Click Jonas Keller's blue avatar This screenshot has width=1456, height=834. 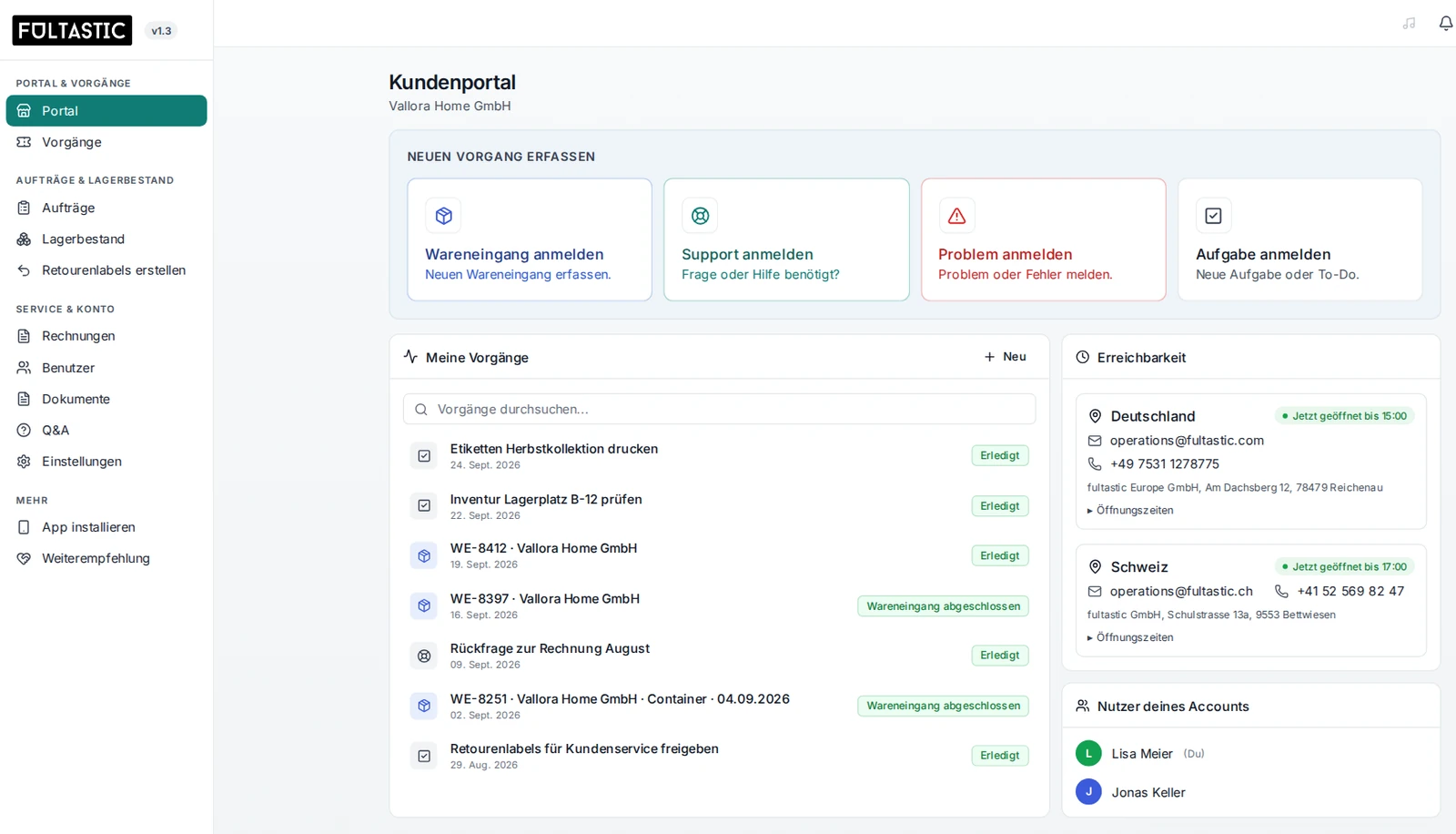(1088, 792)
